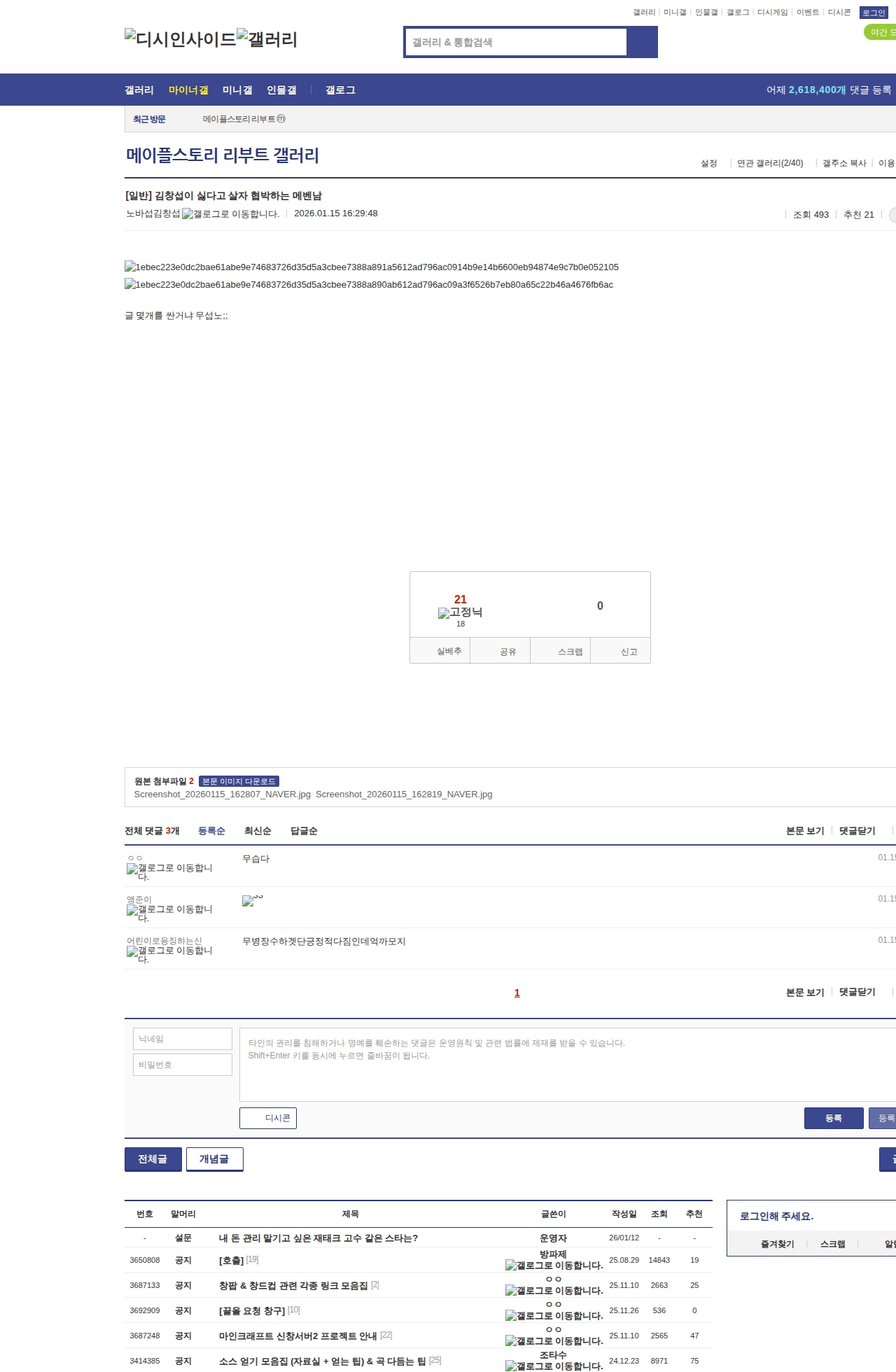Click comment text 무병장수하겟단긍정적다짐인데억까모지
The image size is (896, 1372).
pos(324,941)
